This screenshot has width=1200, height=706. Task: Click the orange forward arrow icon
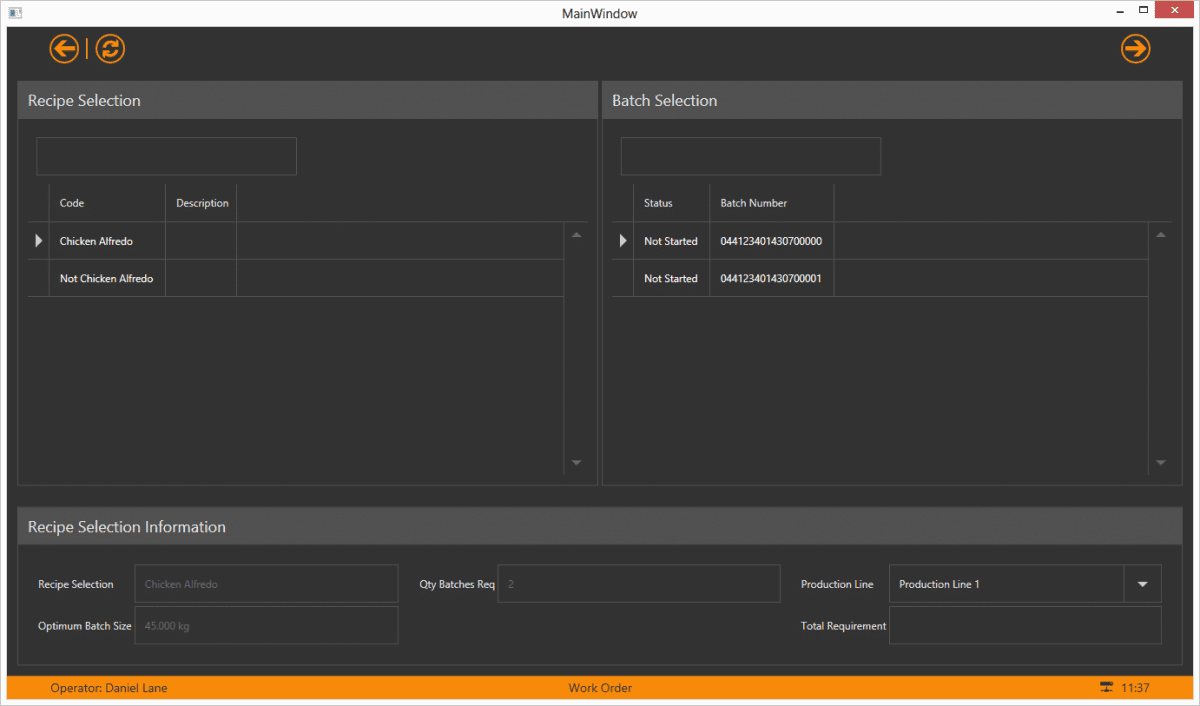click(x=1135, y=49)
